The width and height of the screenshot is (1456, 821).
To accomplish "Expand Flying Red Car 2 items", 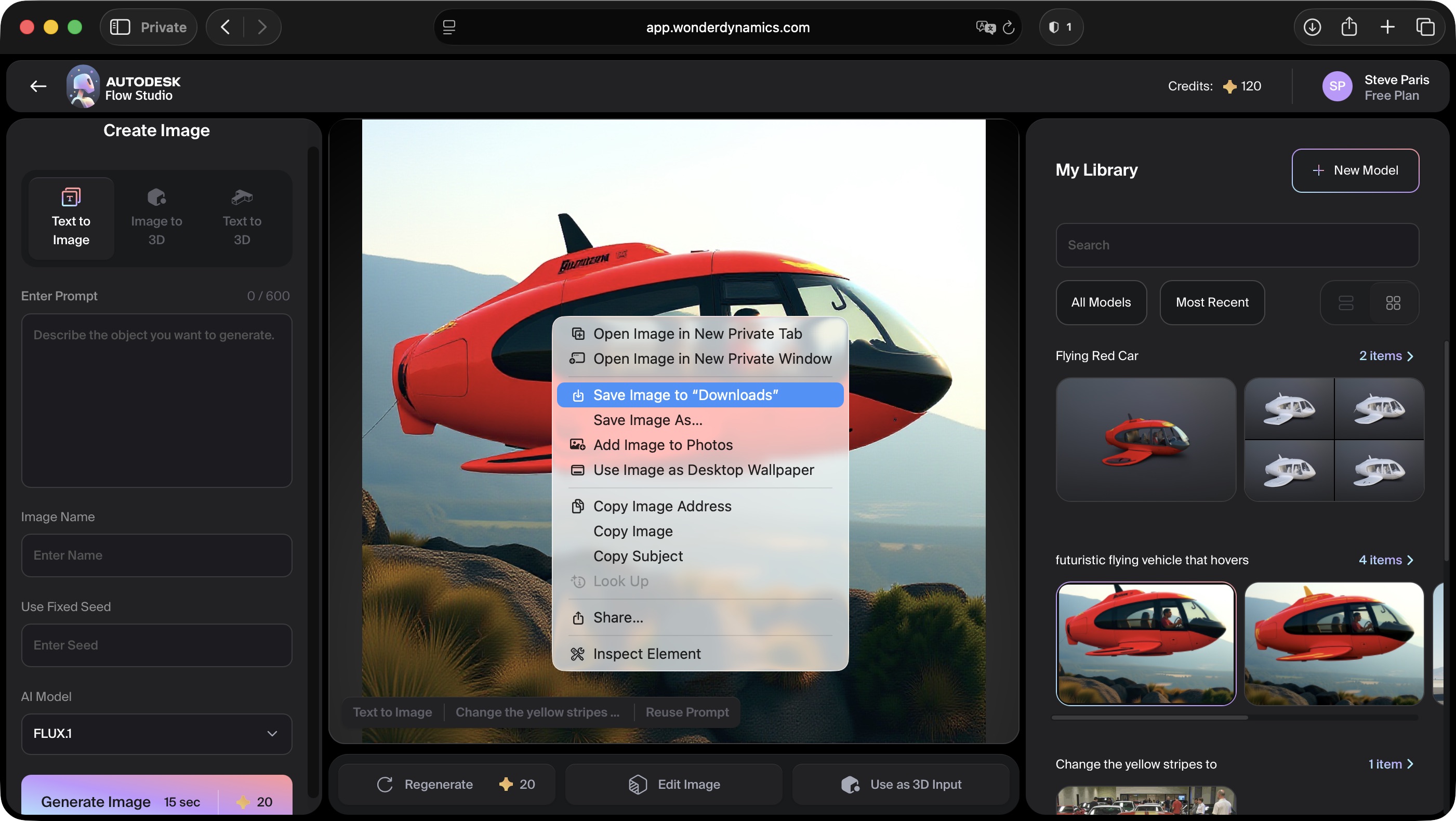I will tap(1386, 356).
